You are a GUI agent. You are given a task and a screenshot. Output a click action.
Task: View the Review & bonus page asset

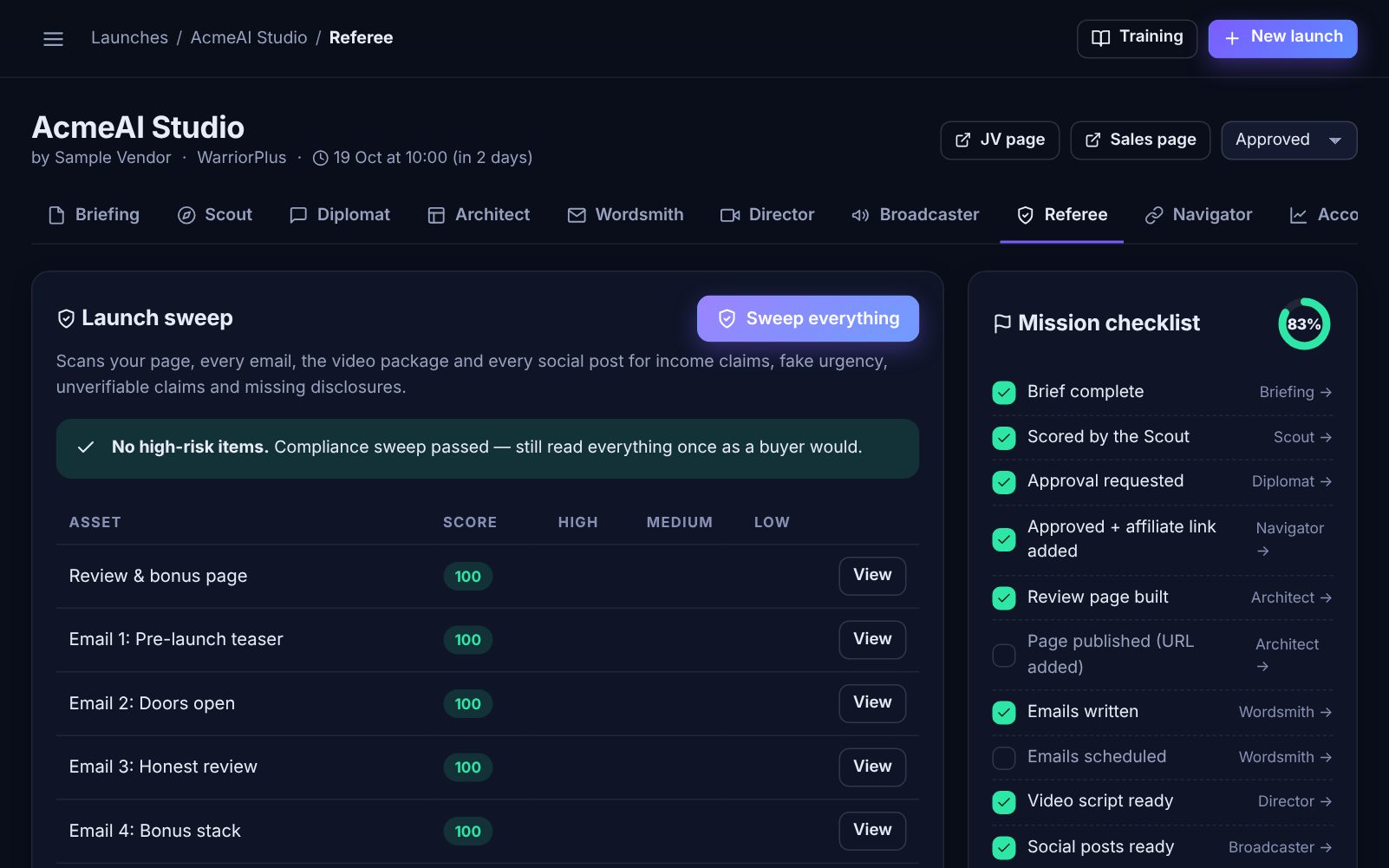pos(872,576)
